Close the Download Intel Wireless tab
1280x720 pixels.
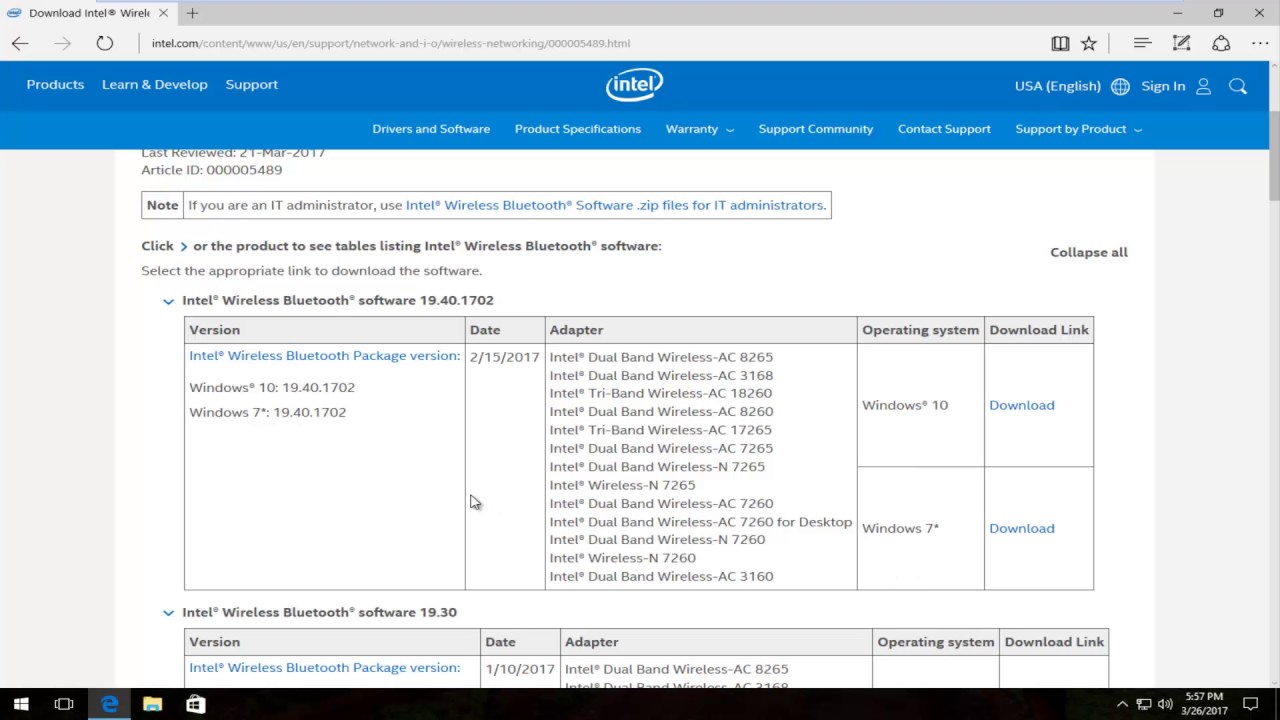[163, 13]
